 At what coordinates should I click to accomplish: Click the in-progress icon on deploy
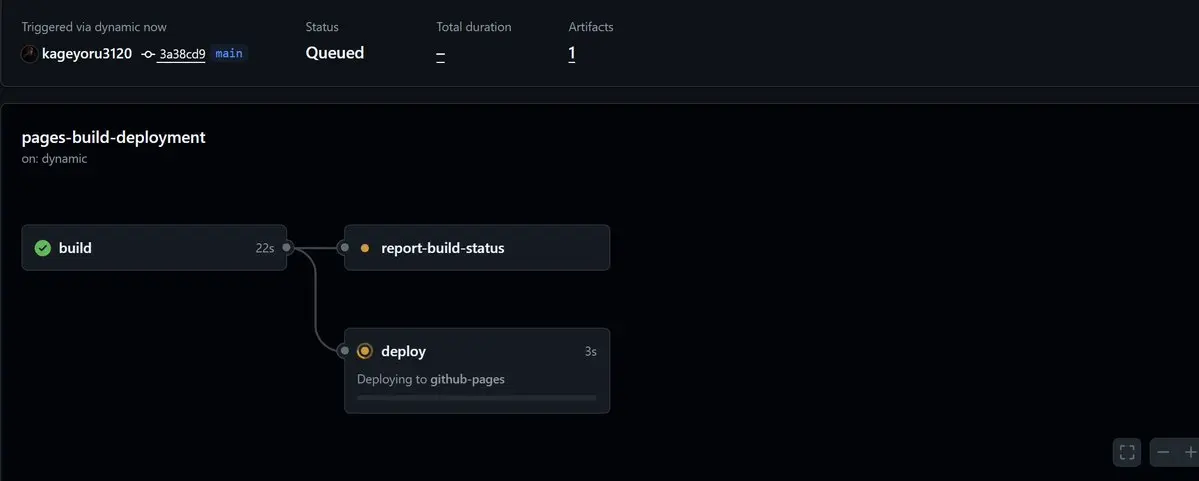[365, 352]
